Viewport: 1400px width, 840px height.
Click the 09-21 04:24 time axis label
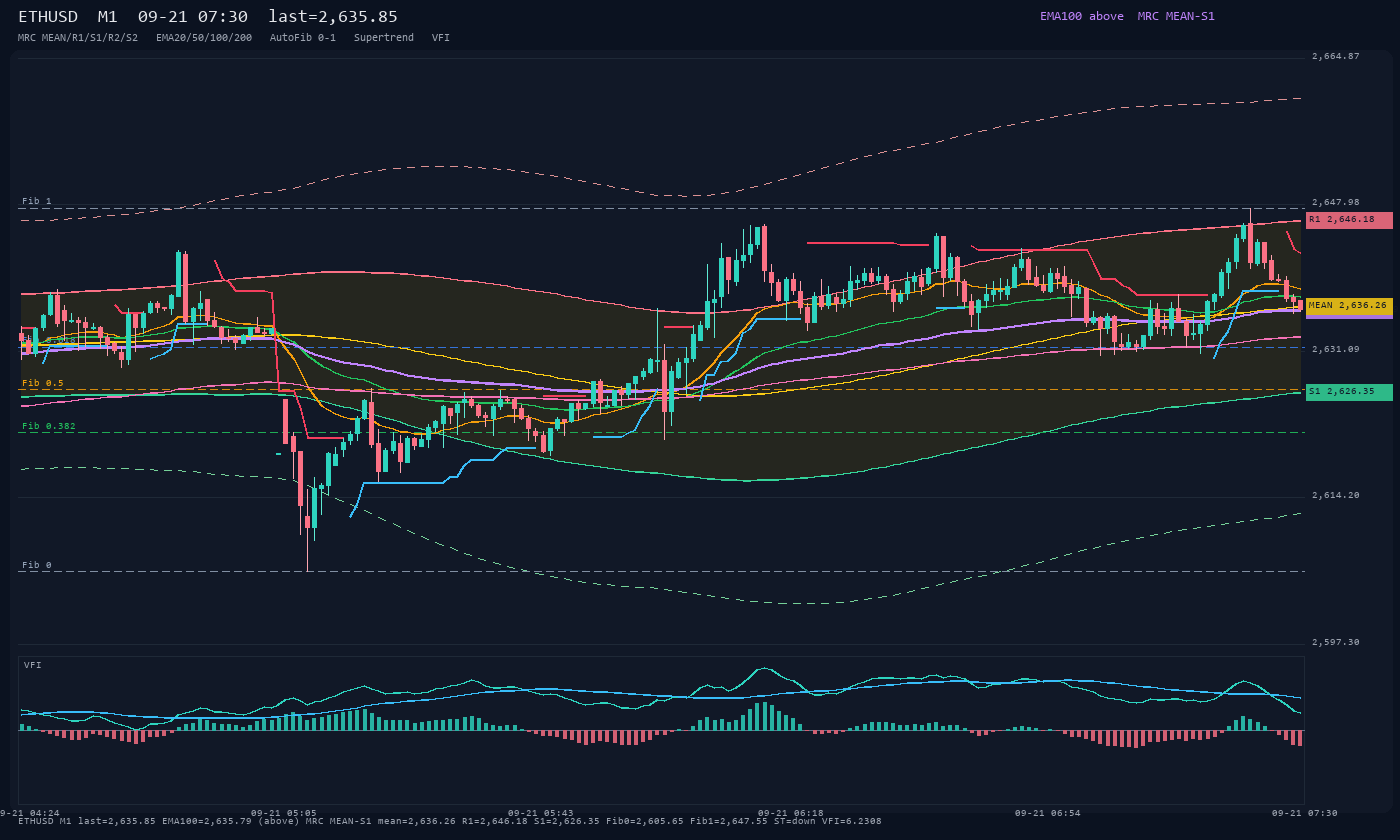(x=30, y=813)
